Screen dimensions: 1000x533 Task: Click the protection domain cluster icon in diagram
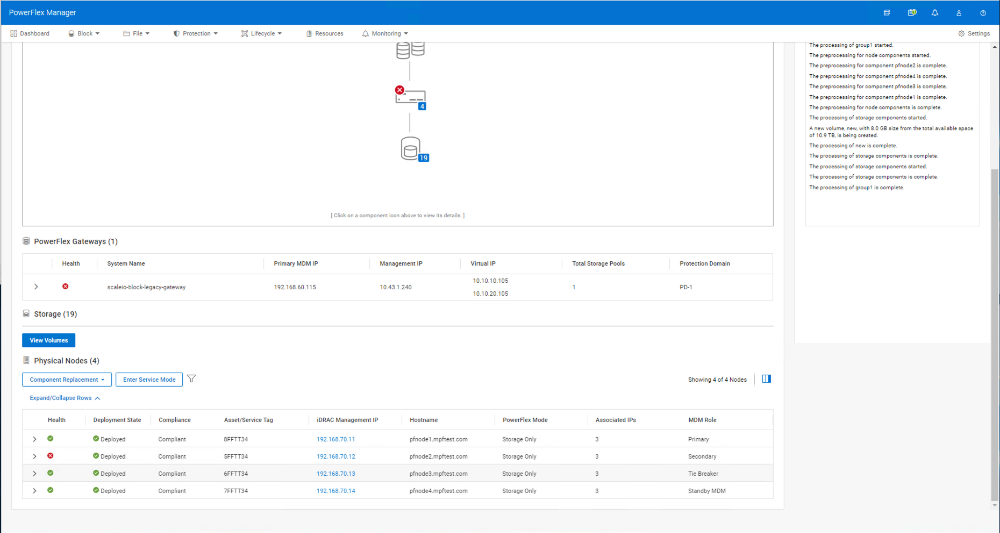(x=410, y=47)
